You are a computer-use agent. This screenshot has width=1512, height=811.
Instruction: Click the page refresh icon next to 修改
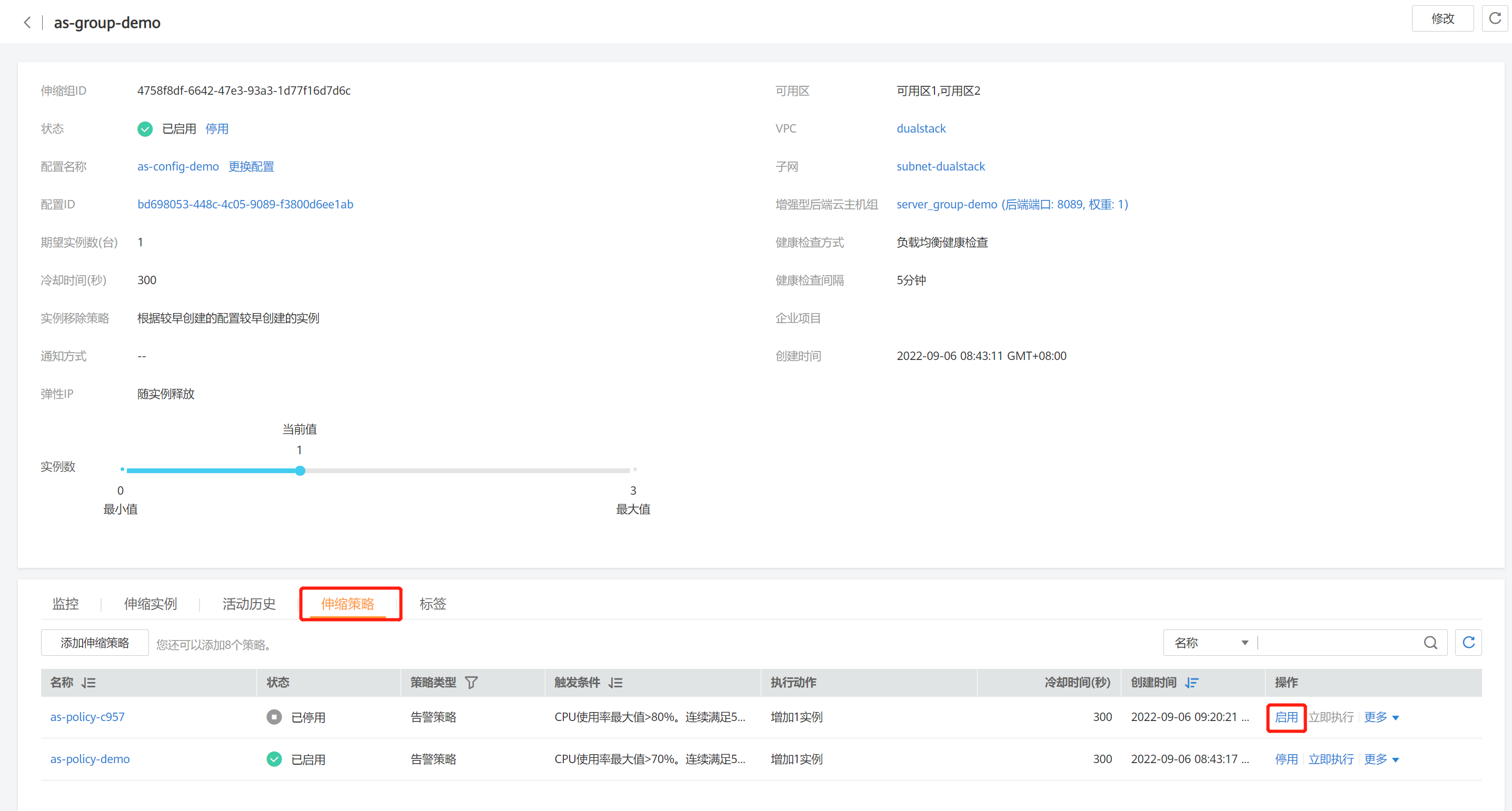(x=1495, y=18)
